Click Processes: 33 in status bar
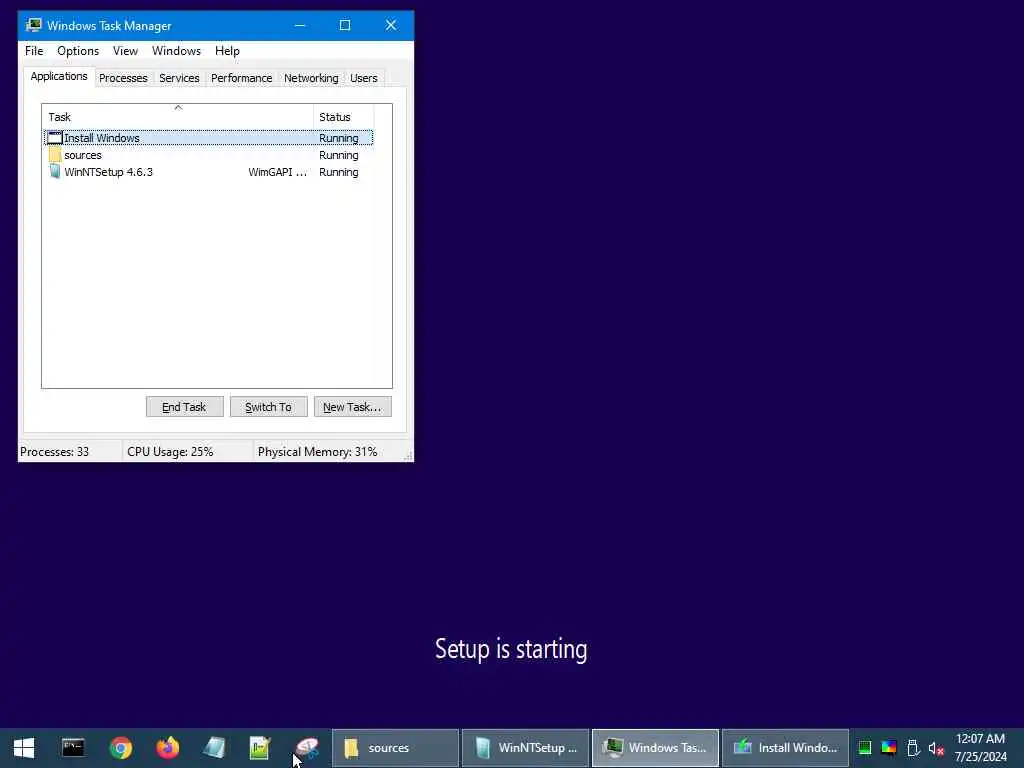The width and height of the screenshot is (1024, 768). pyautogui.click(x=54, y=452)
